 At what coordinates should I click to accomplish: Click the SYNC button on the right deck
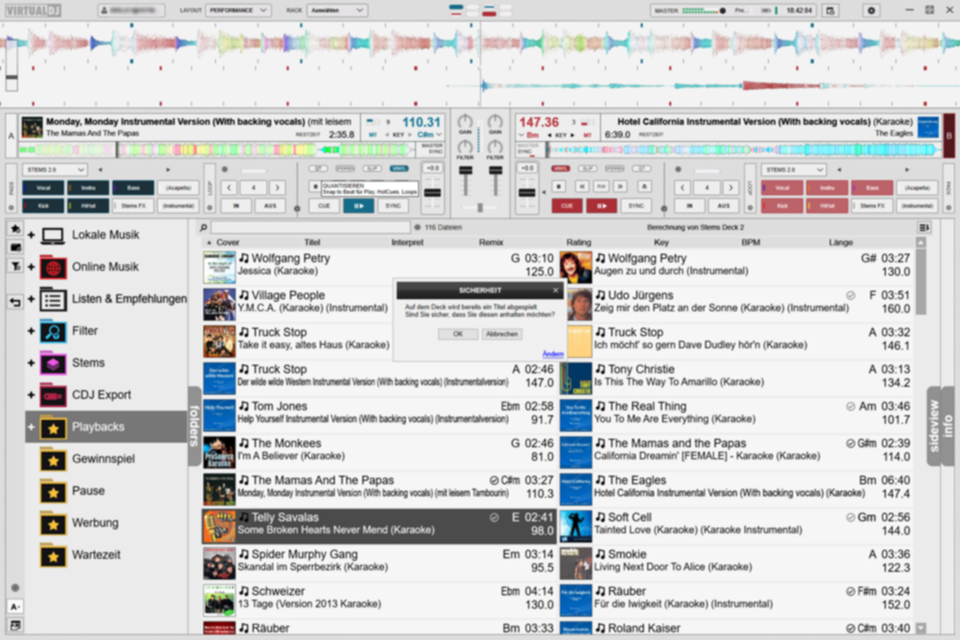[636, 206]
